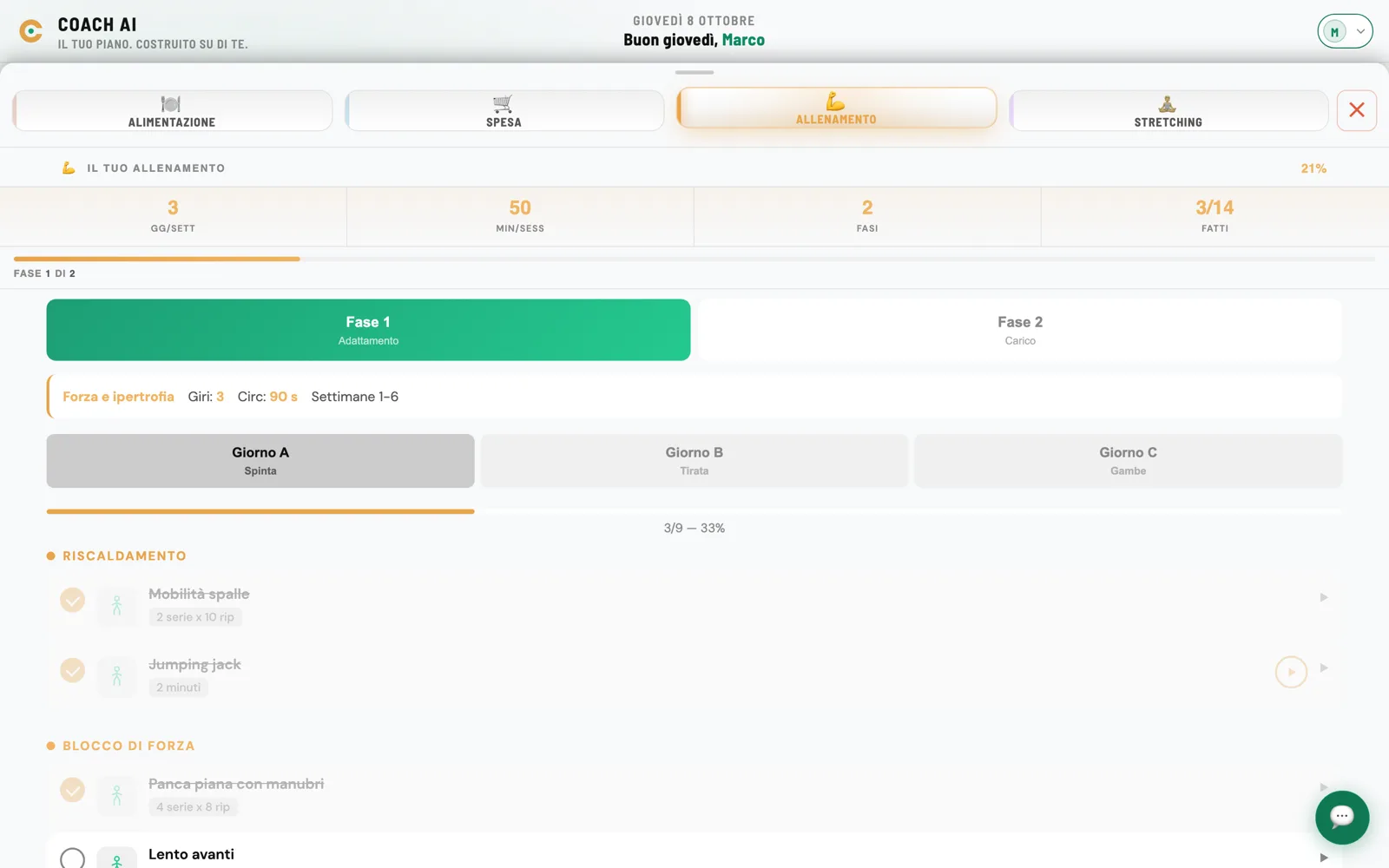This screenshot has height=868, width=1389.
Task: Expand Panca piana con manubri arrow
Action: (x=1324, y=787)
